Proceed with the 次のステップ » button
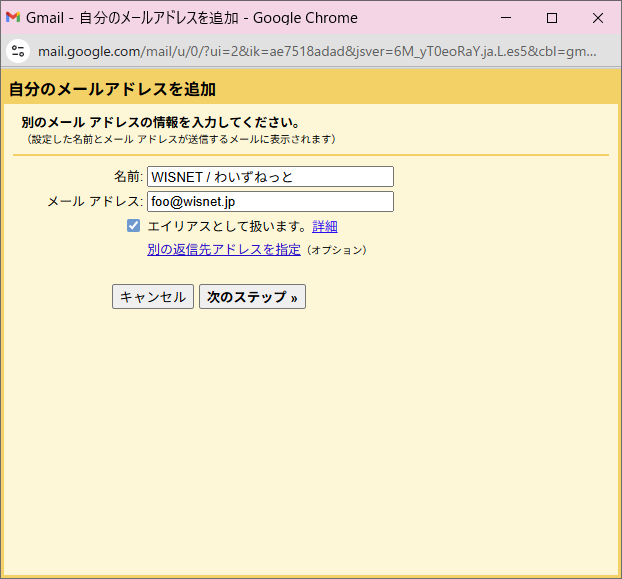 (252, 297)
